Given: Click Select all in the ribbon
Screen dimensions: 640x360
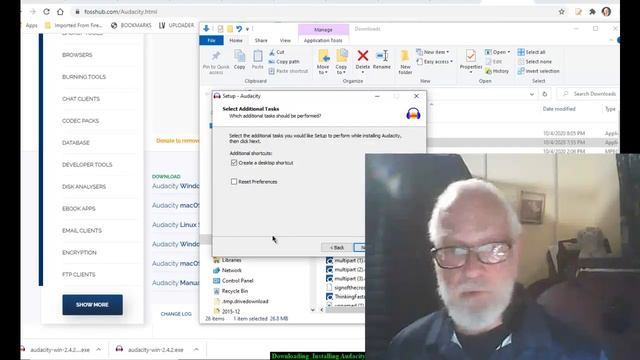Looking at the screenshot, I should [x=531, y=52].
